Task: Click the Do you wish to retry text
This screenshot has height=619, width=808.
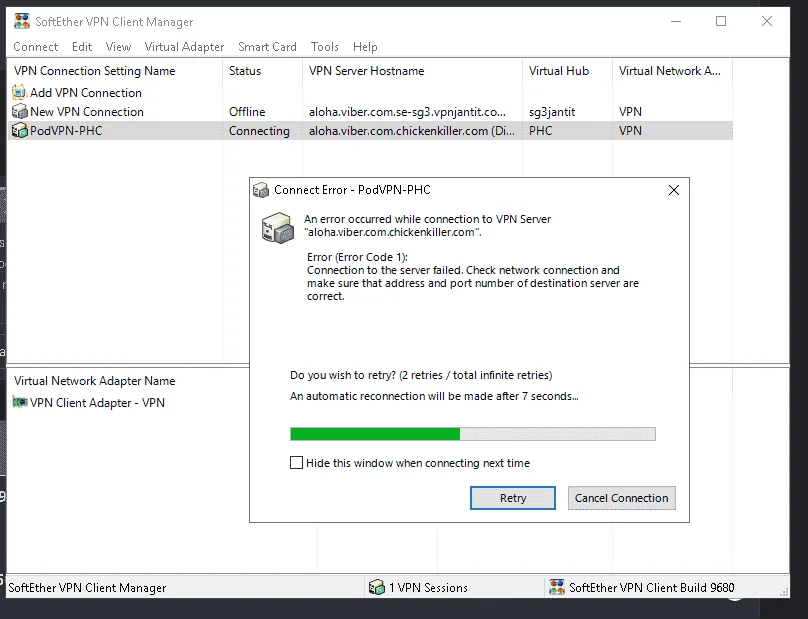Action: tap(421, 375)
